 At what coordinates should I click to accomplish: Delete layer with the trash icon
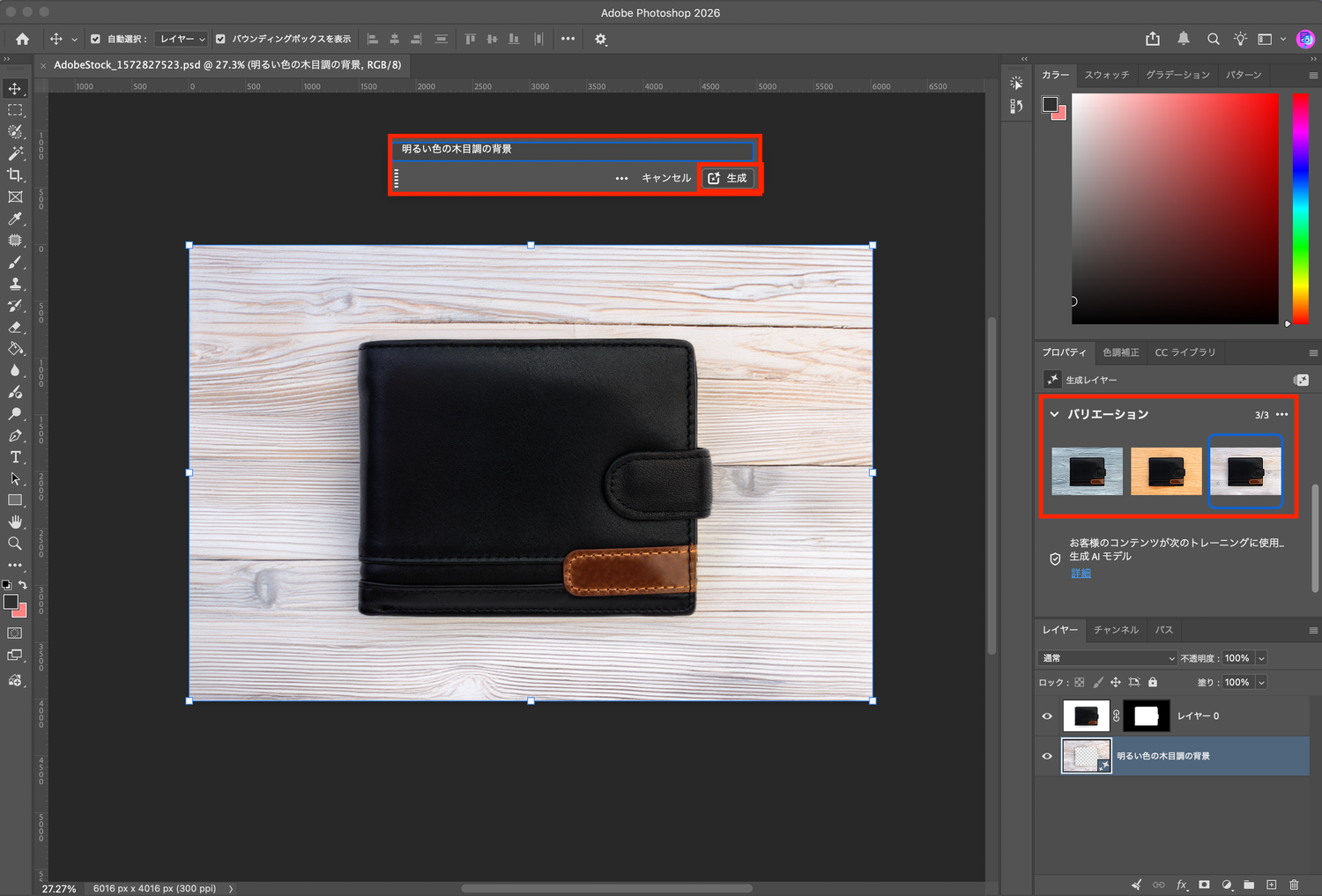[1294, 885]
